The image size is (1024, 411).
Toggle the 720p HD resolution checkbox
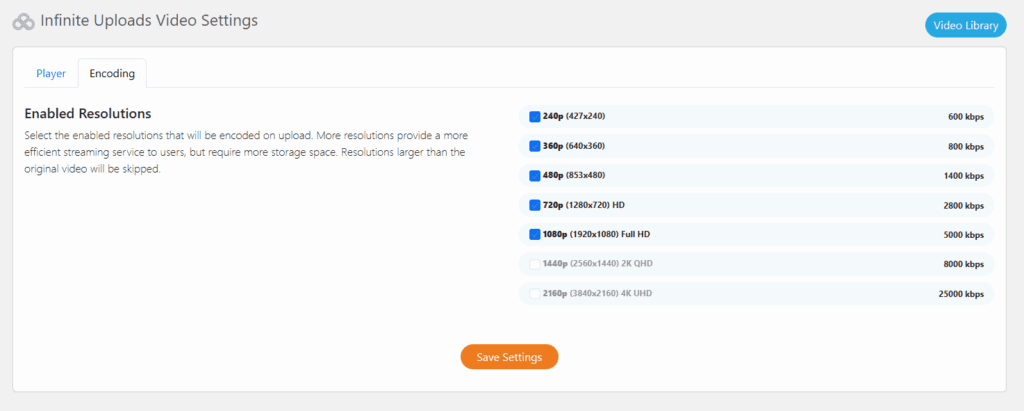(534, 205)
